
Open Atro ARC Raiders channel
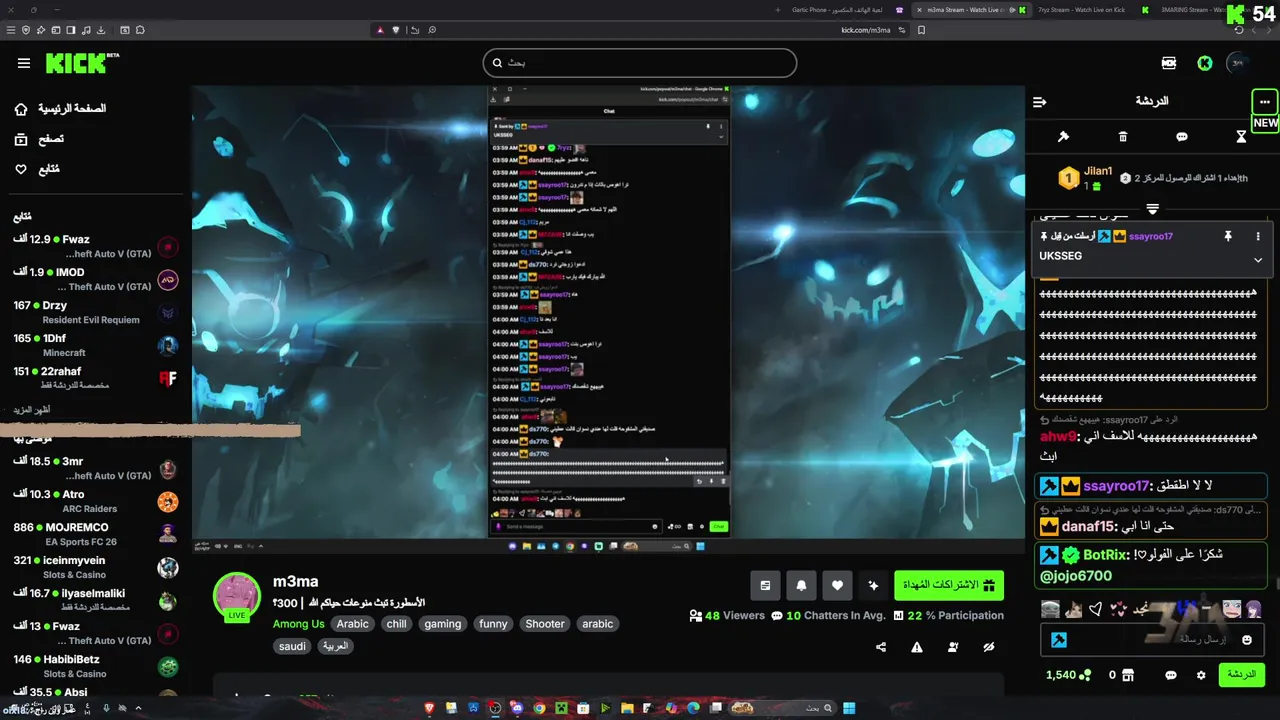(95, 501)
